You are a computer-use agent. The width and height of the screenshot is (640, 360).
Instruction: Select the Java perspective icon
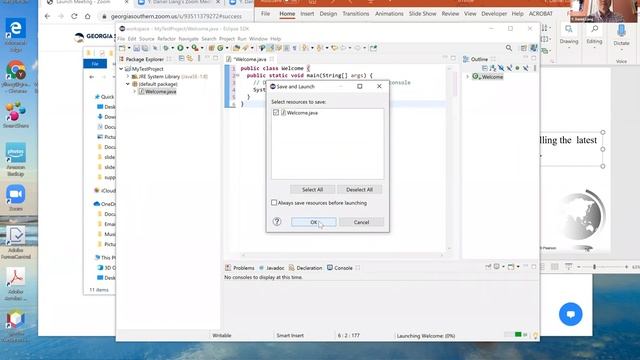533,48
